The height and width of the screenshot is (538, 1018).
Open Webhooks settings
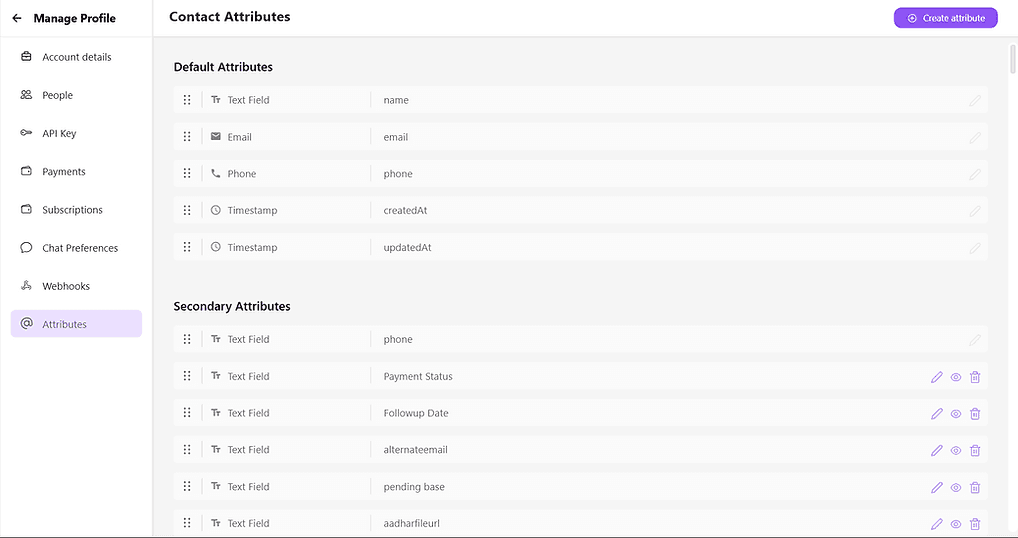(x=76, y=286)
